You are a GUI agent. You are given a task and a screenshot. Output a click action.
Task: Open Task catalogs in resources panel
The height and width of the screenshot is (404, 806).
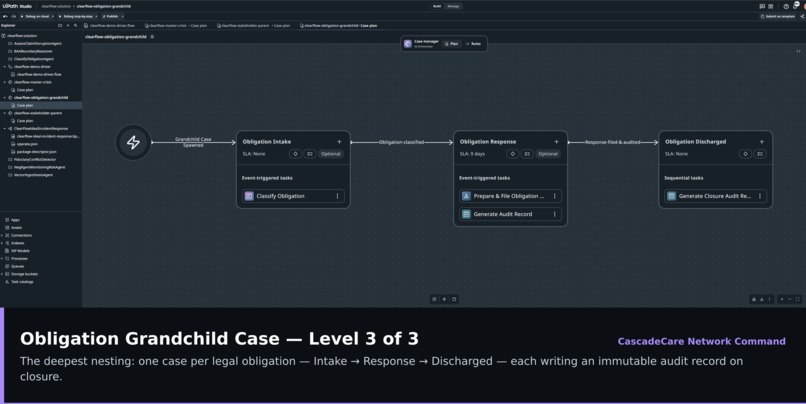(22, 282)
